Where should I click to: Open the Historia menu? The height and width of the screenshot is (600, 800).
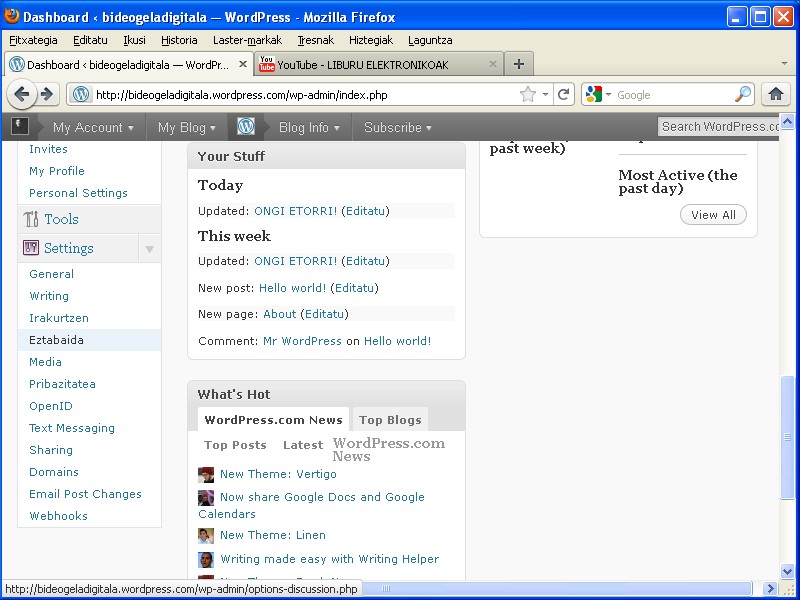179,40
